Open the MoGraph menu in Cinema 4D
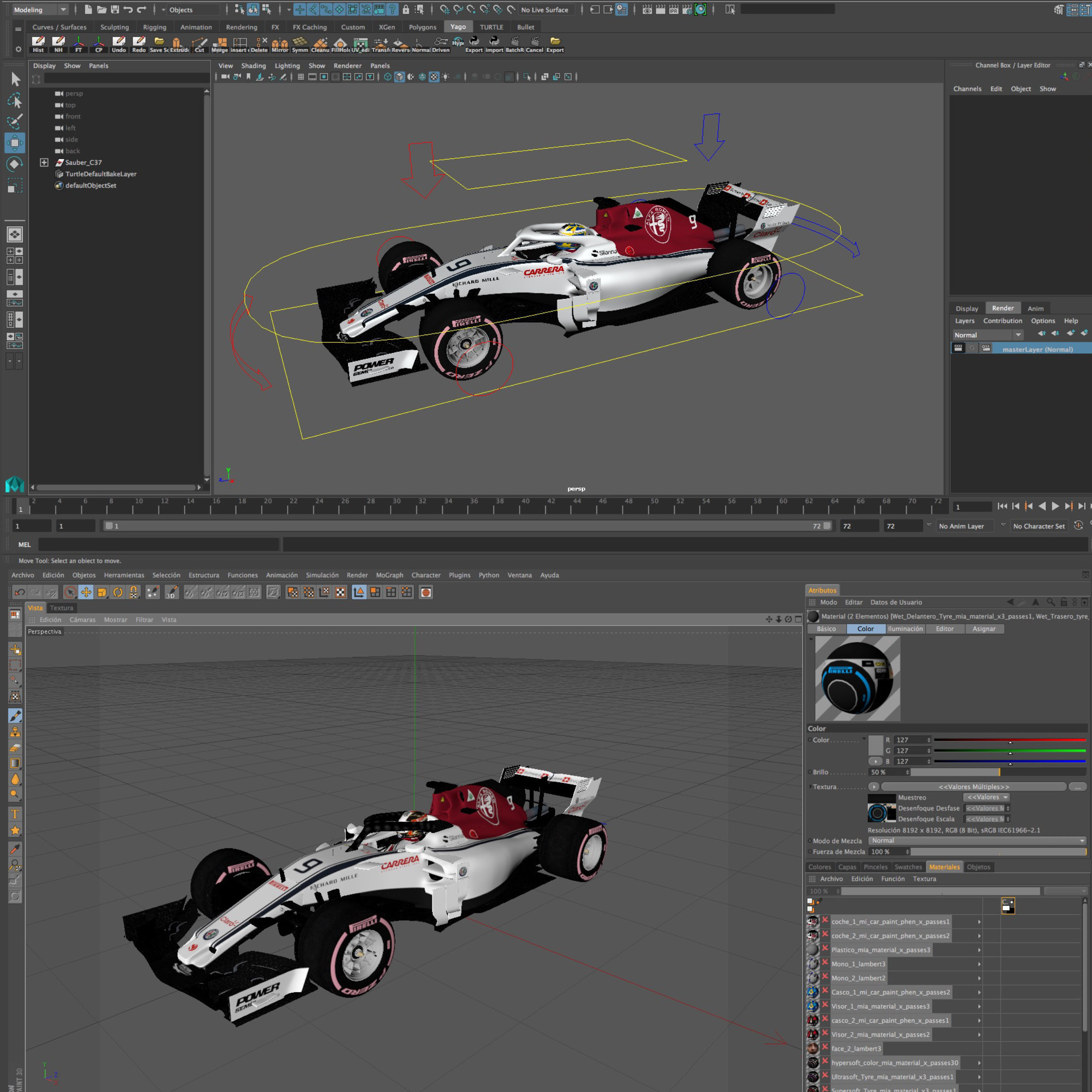This screenshot has width=1092, height=1092. click(x=390, y=575)
